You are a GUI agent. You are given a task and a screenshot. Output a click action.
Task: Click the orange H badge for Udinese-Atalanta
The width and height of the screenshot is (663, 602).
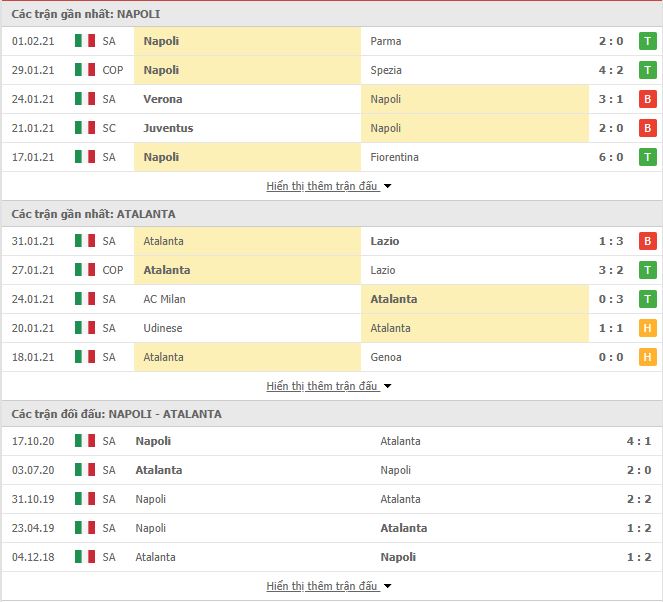[647, 328]
